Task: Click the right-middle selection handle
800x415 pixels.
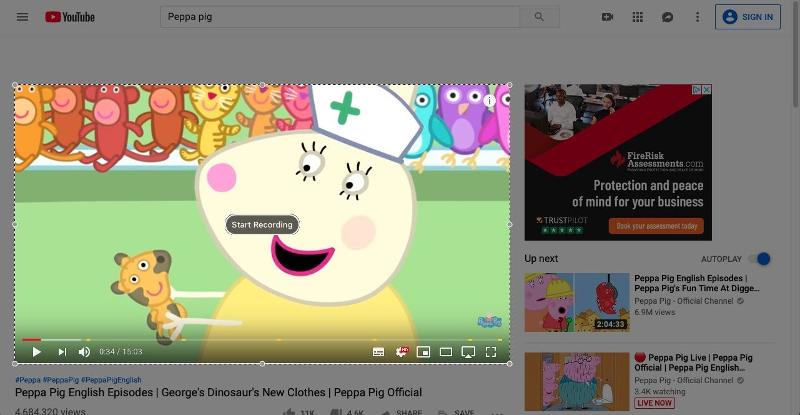Action: coord(510,224)
